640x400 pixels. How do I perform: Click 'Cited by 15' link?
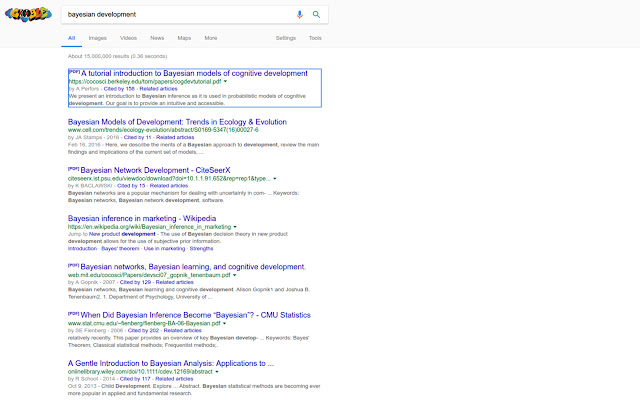[x=131, y=186]
